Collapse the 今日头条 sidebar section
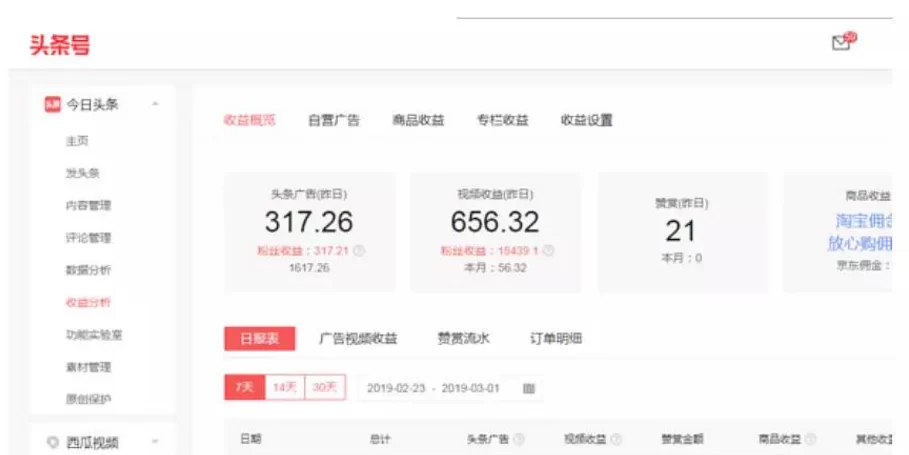The height and width of the screenshot is (455, 909). point(155,104)
